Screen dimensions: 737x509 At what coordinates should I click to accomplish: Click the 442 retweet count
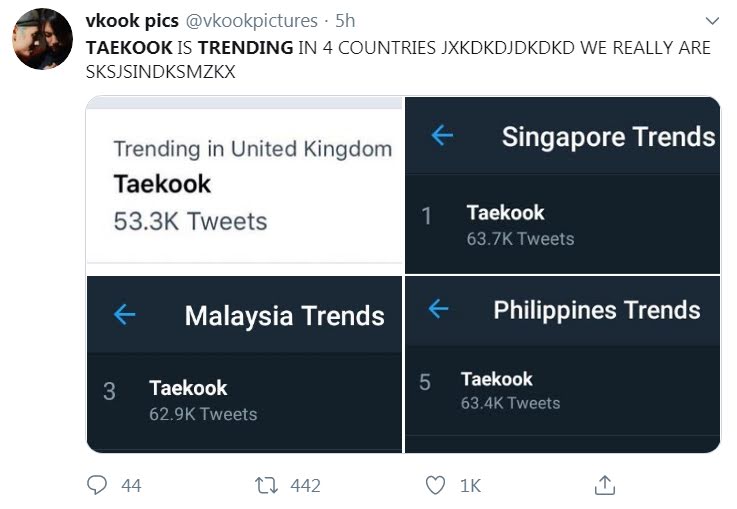click(x=305, y=486)
